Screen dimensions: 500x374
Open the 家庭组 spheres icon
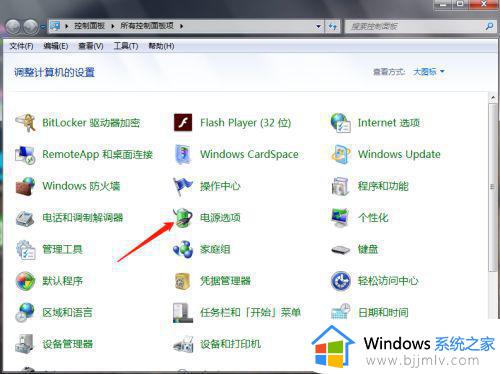click(183, 249)
